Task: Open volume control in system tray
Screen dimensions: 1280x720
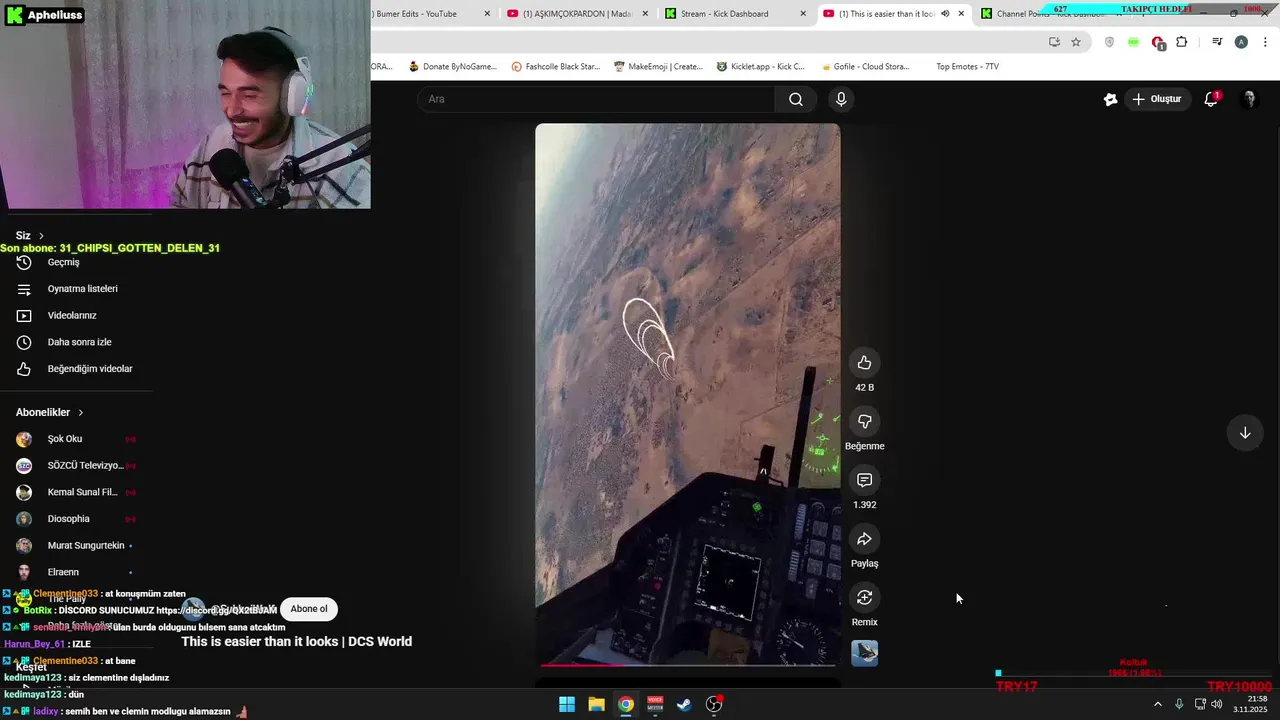Action: 1216,704
